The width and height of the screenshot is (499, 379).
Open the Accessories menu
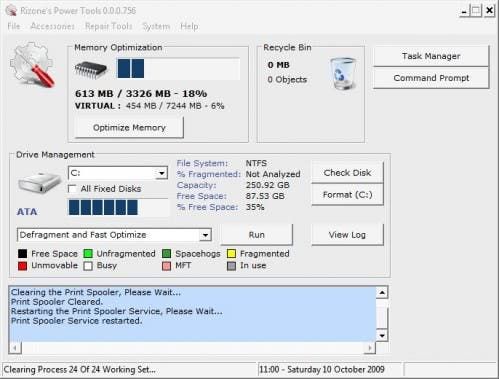52,26
